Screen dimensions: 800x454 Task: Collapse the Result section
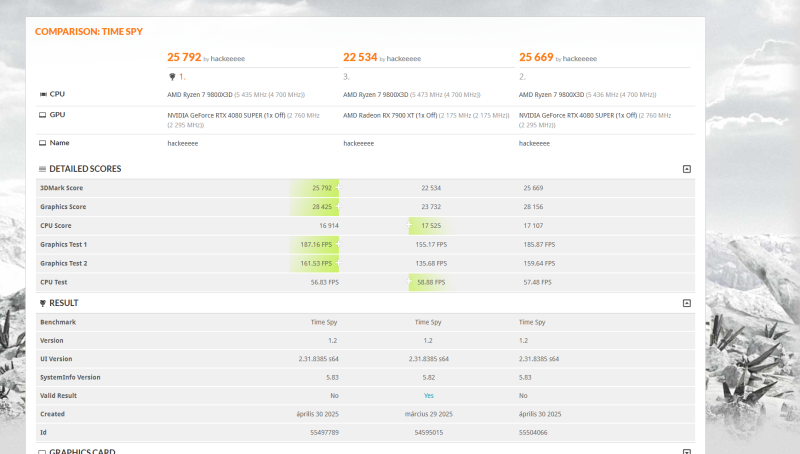pos(687,303)
